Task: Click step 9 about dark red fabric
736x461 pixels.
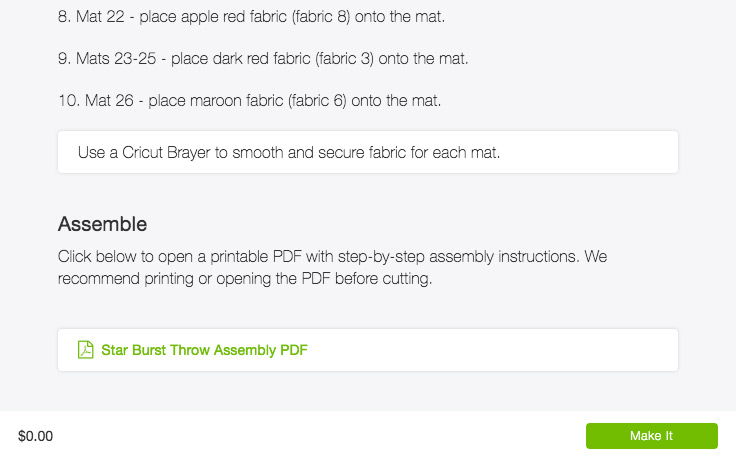Action: (x=263, y=59)
